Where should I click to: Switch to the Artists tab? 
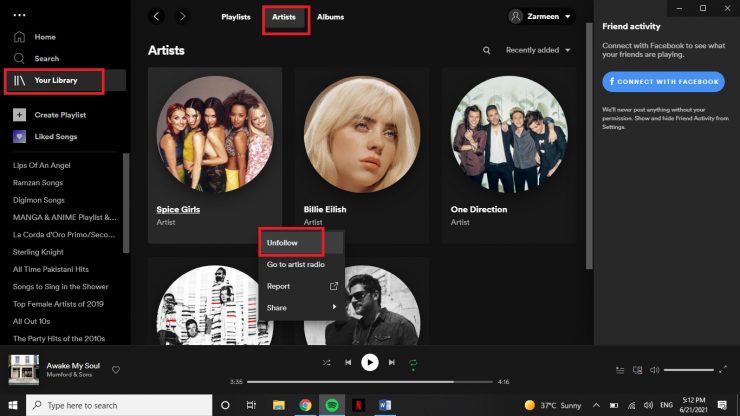tap(284, 17)
